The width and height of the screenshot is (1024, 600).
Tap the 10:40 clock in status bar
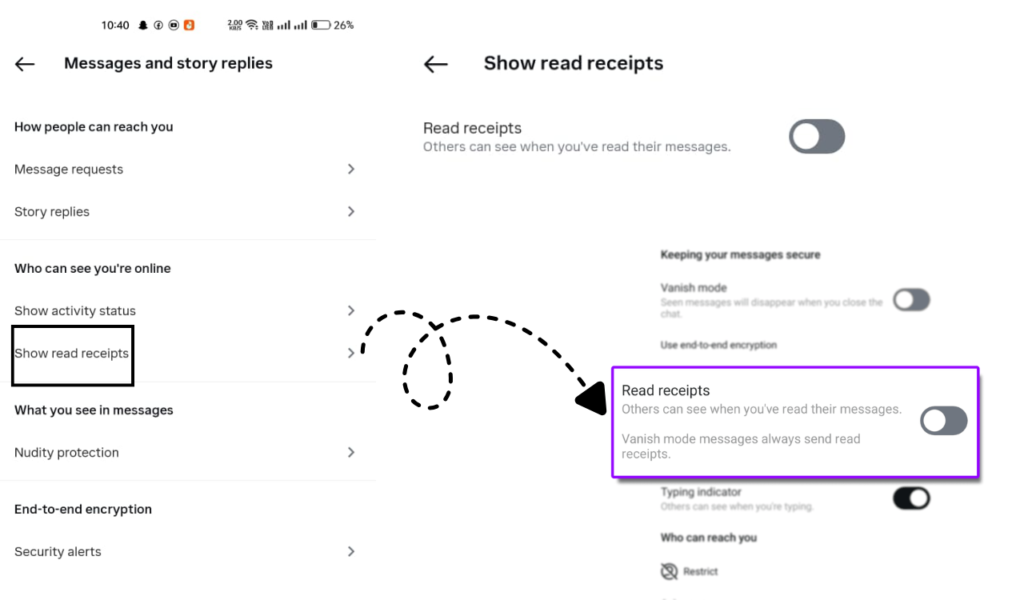(115, 25)
